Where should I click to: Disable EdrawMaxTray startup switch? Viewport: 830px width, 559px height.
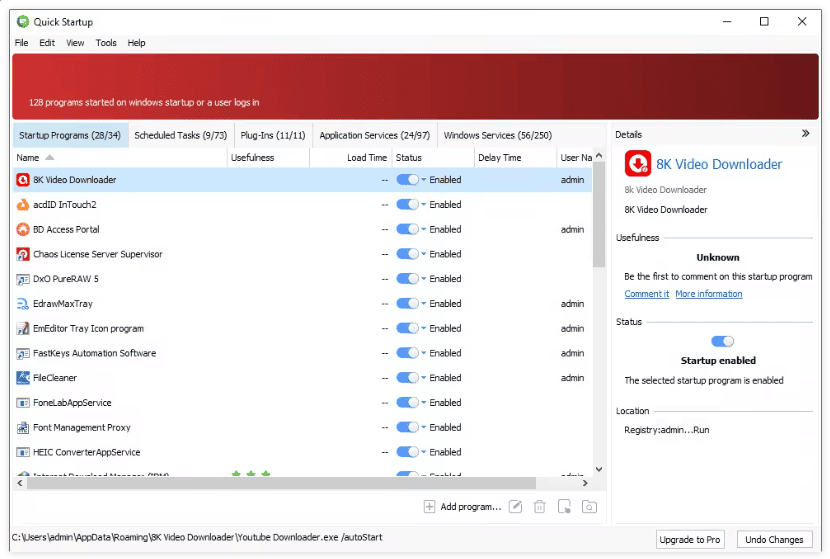[407, 304]
